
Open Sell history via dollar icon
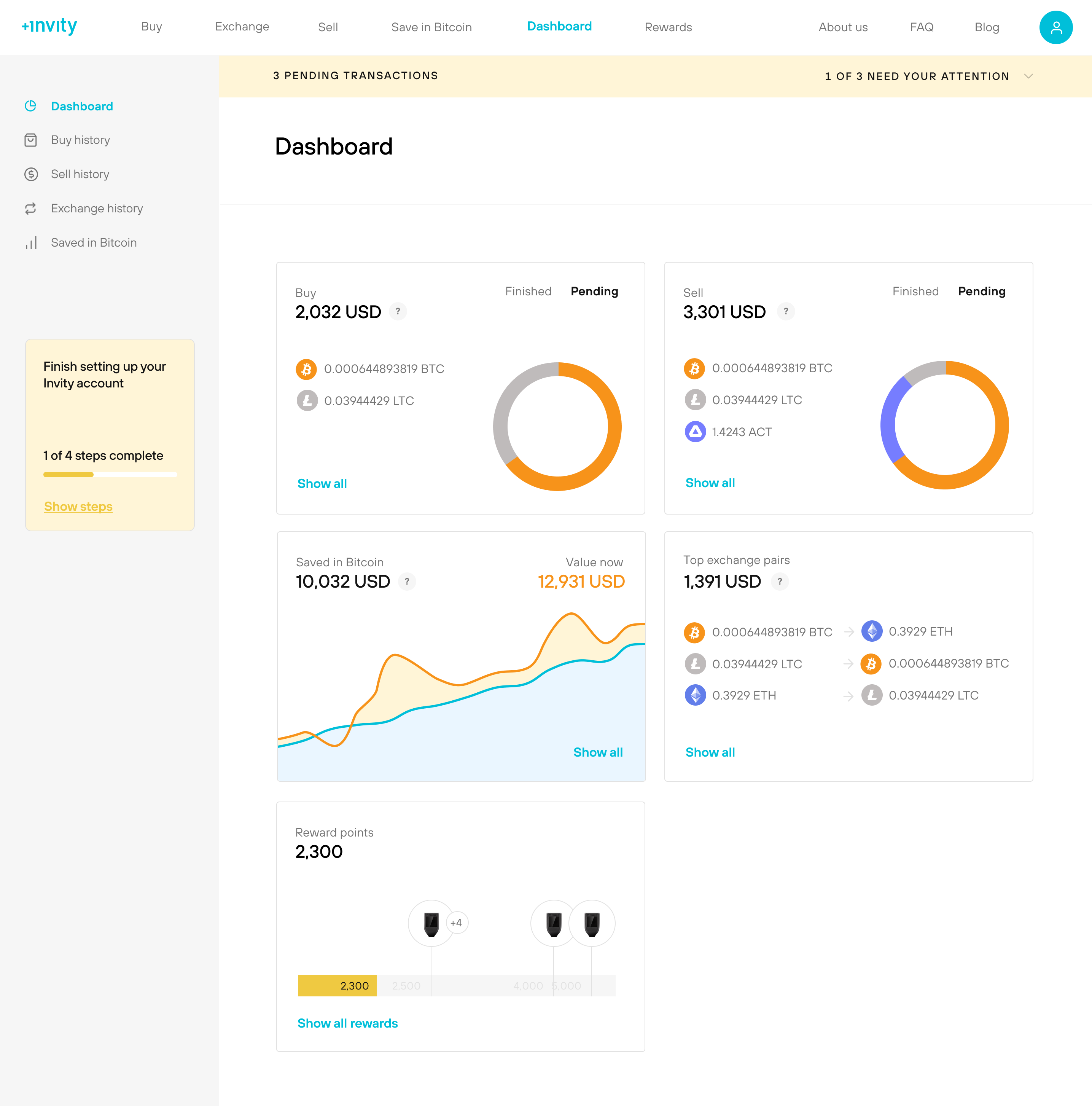(x=32, y=174)
